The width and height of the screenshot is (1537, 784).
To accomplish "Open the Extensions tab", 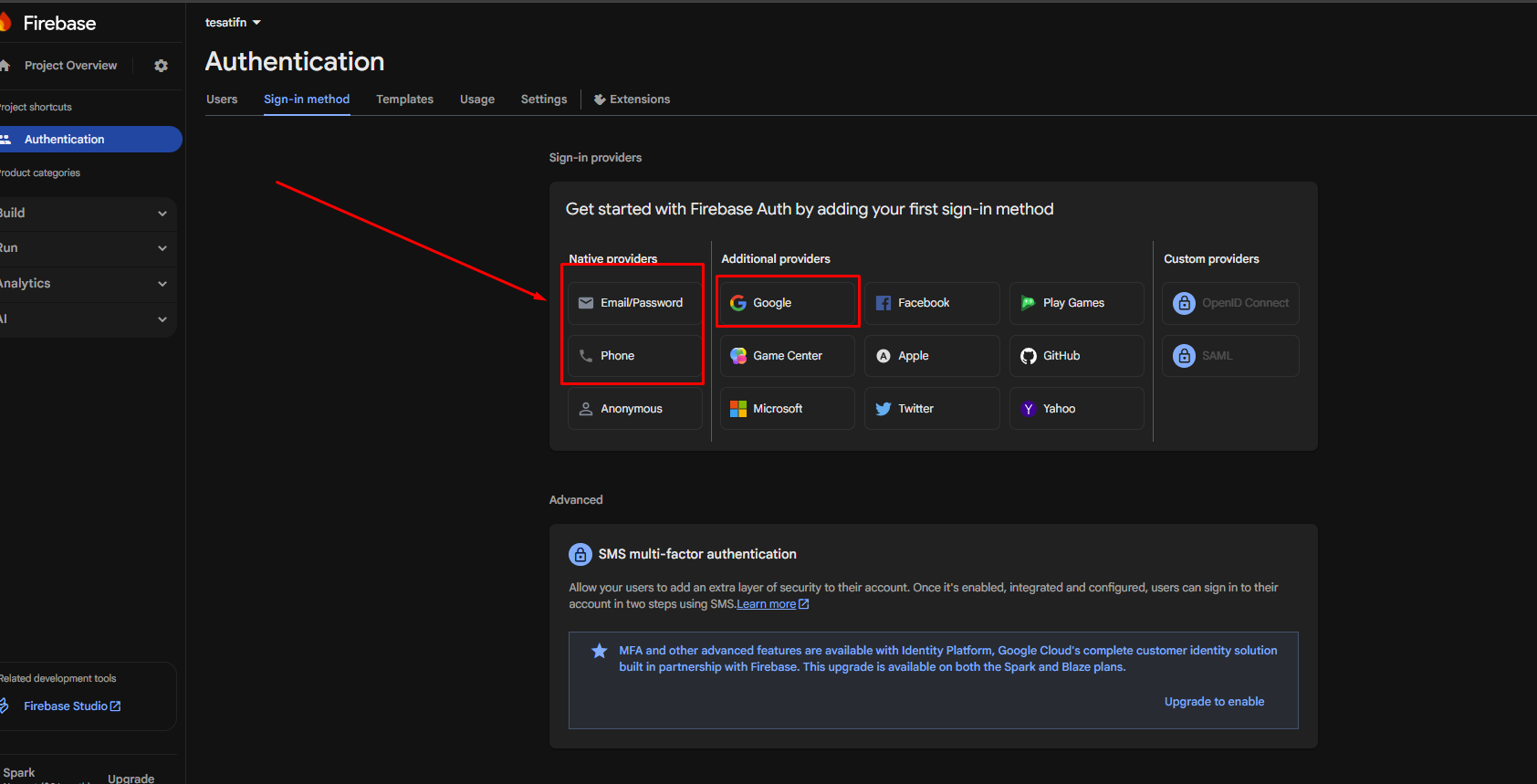I will click(x=632, y=99).
